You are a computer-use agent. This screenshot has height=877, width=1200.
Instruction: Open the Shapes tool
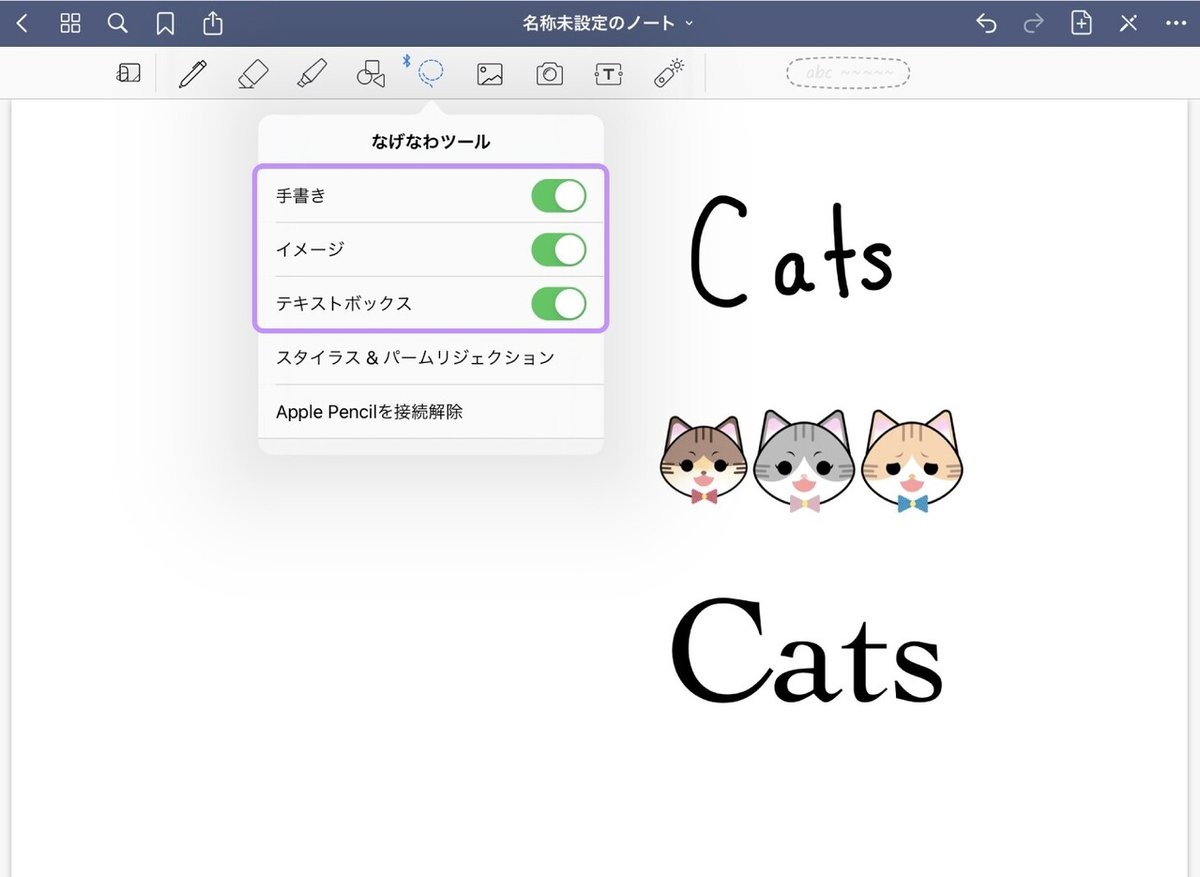pyautogui.click(x=371, y=72)
